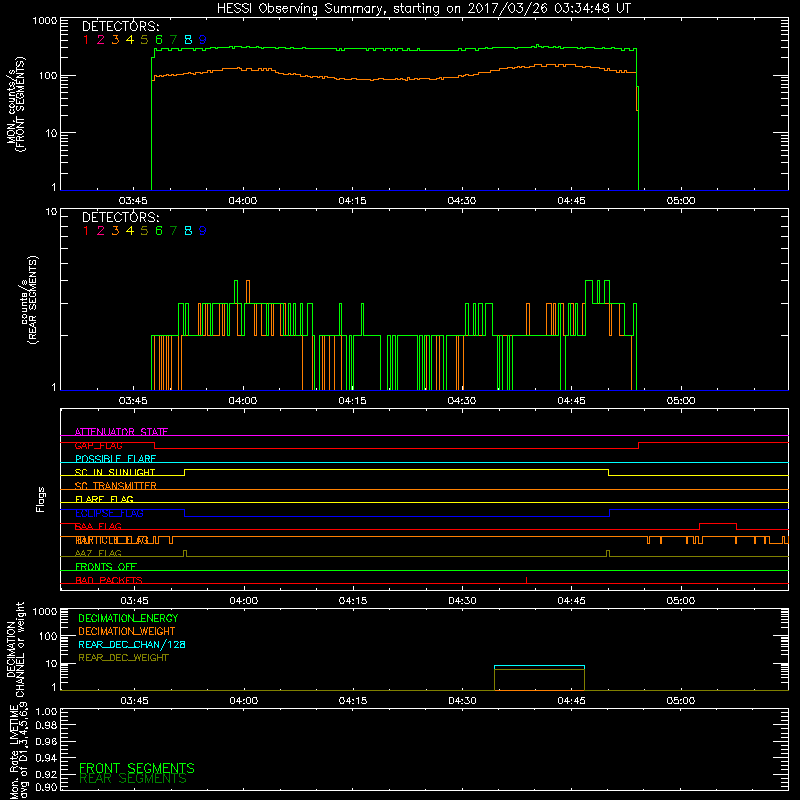Image resolution: width=800 pixels, height=800 pixels.
Task: Click the SC_TRANSMITTER flag label
Action: 115,486
